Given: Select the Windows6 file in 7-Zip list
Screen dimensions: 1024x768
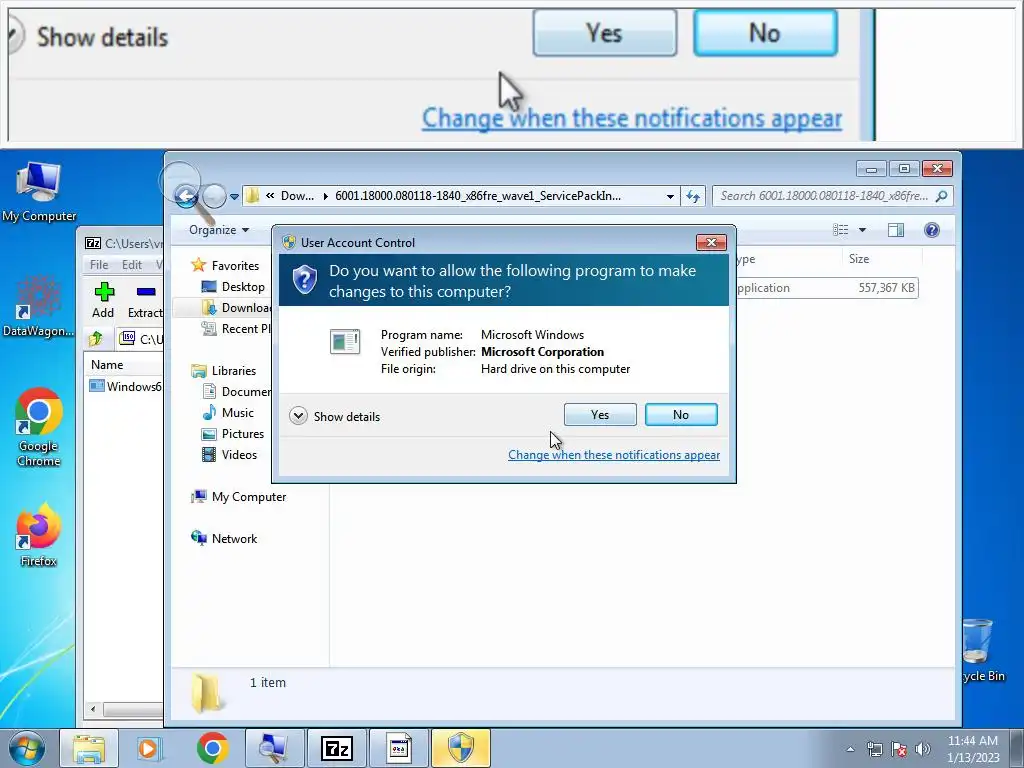Looking at the screenshot, I should pos(125,386).
